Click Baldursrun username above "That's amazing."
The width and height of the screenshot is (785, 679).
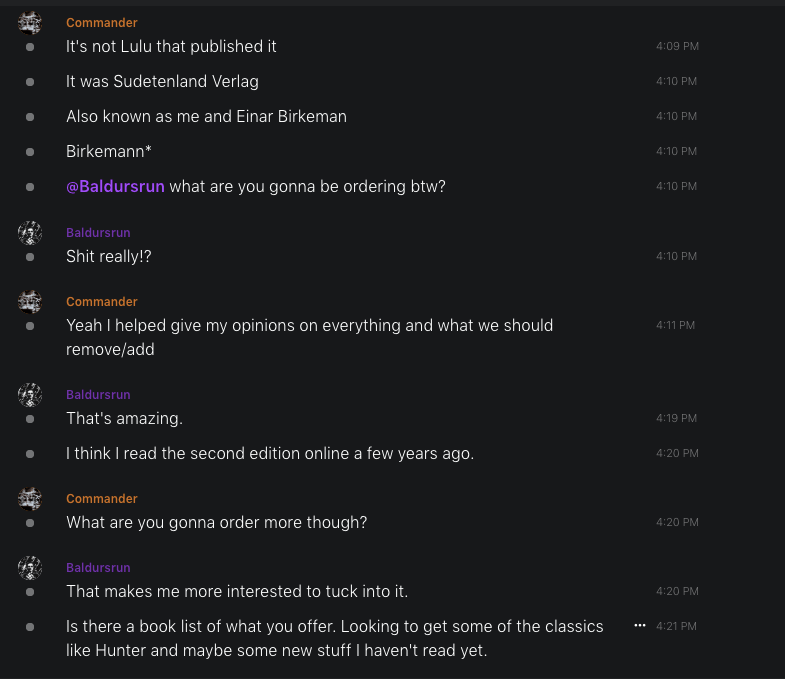click(x=98, y=395)
